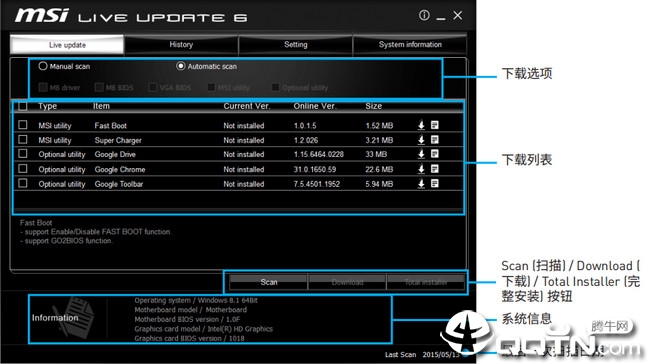
Task: Open Google Chrome details notes icon
Action: pyautogui.click(x=434, y=168)
